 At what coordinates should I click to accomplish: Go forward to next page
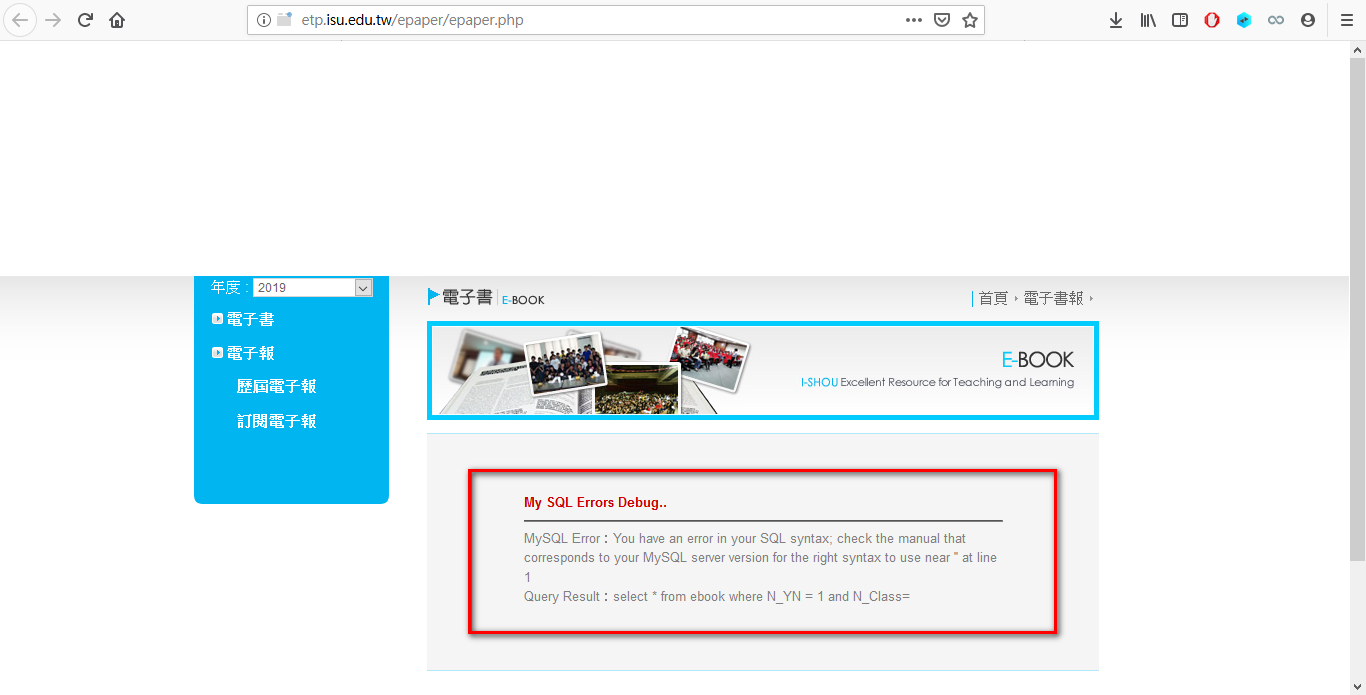[x=53, y=20]
